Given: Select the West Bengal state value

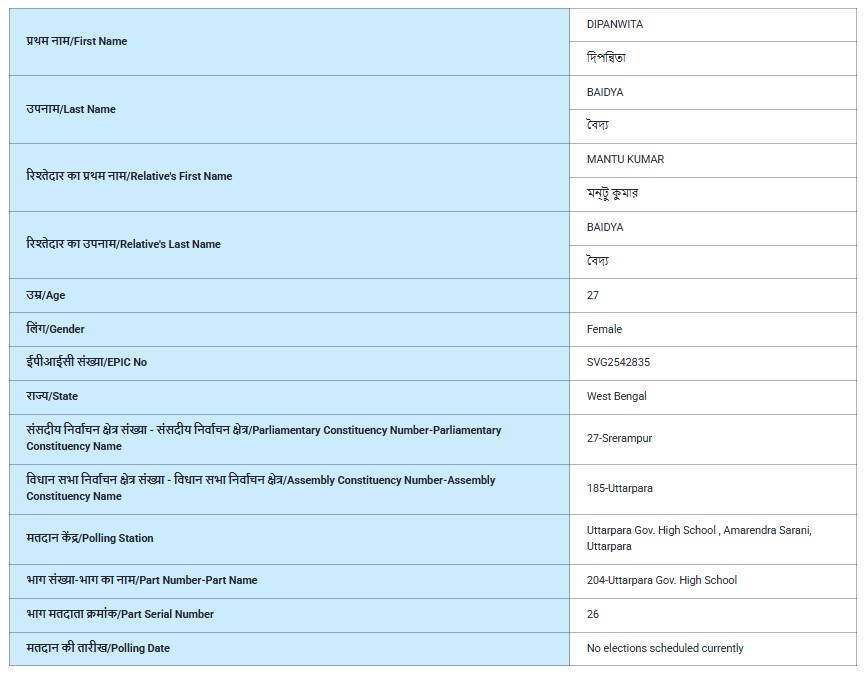Looking at the screenshot, I should (616, 396).
